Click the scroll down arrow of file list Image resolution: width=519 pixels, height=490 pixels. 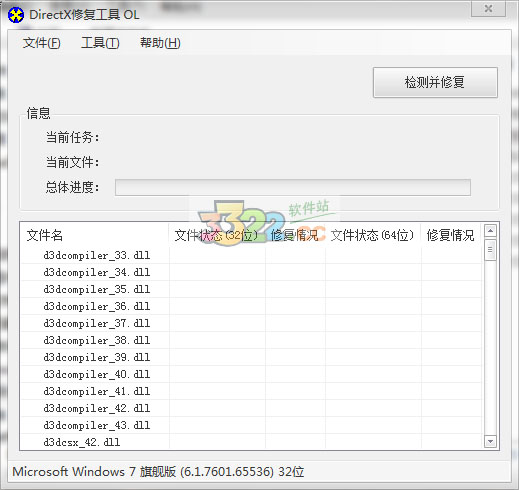coord(490,442)
